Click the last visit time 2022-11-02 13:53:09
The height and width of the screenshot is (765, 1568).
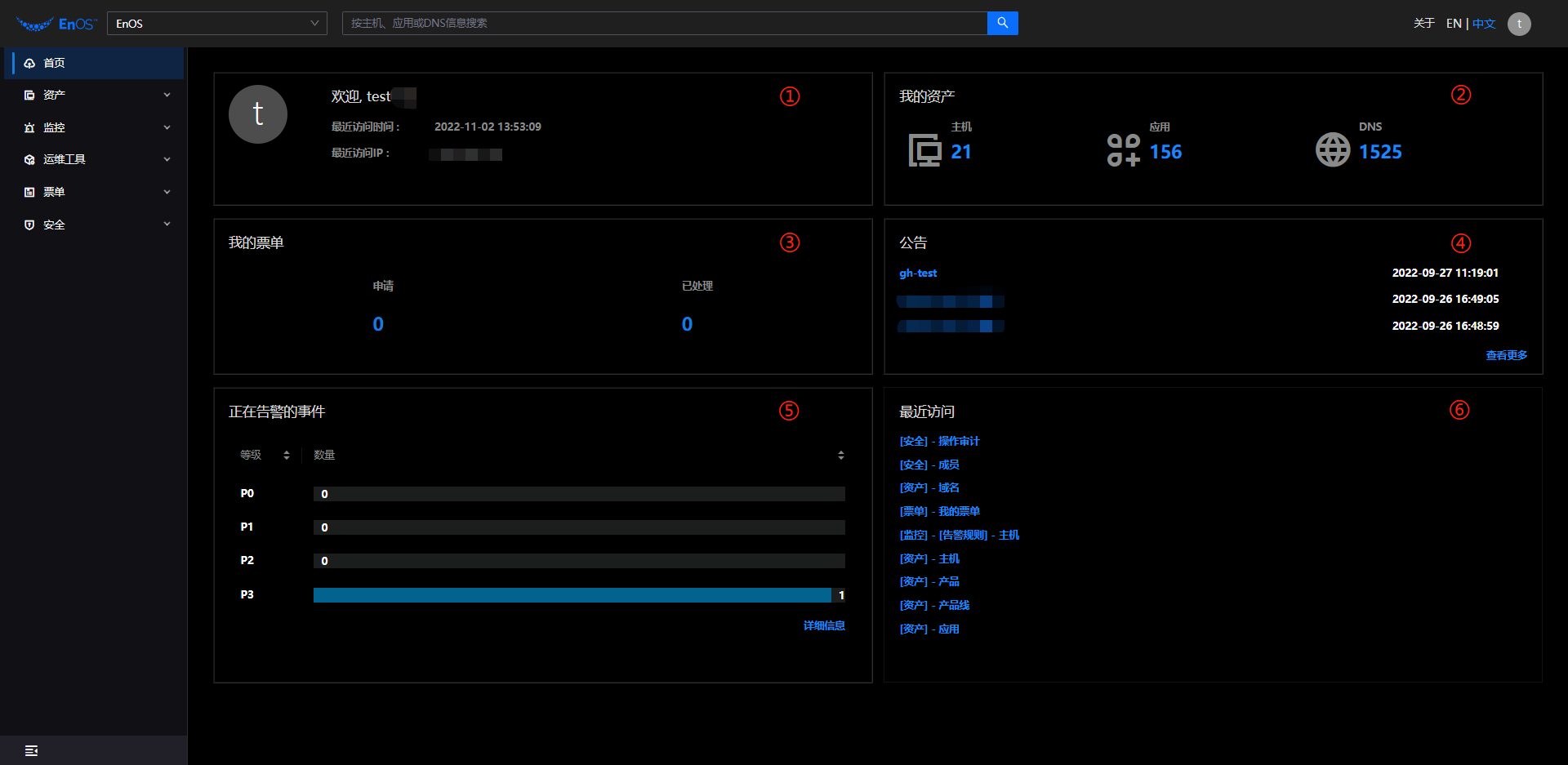(488, 127)
